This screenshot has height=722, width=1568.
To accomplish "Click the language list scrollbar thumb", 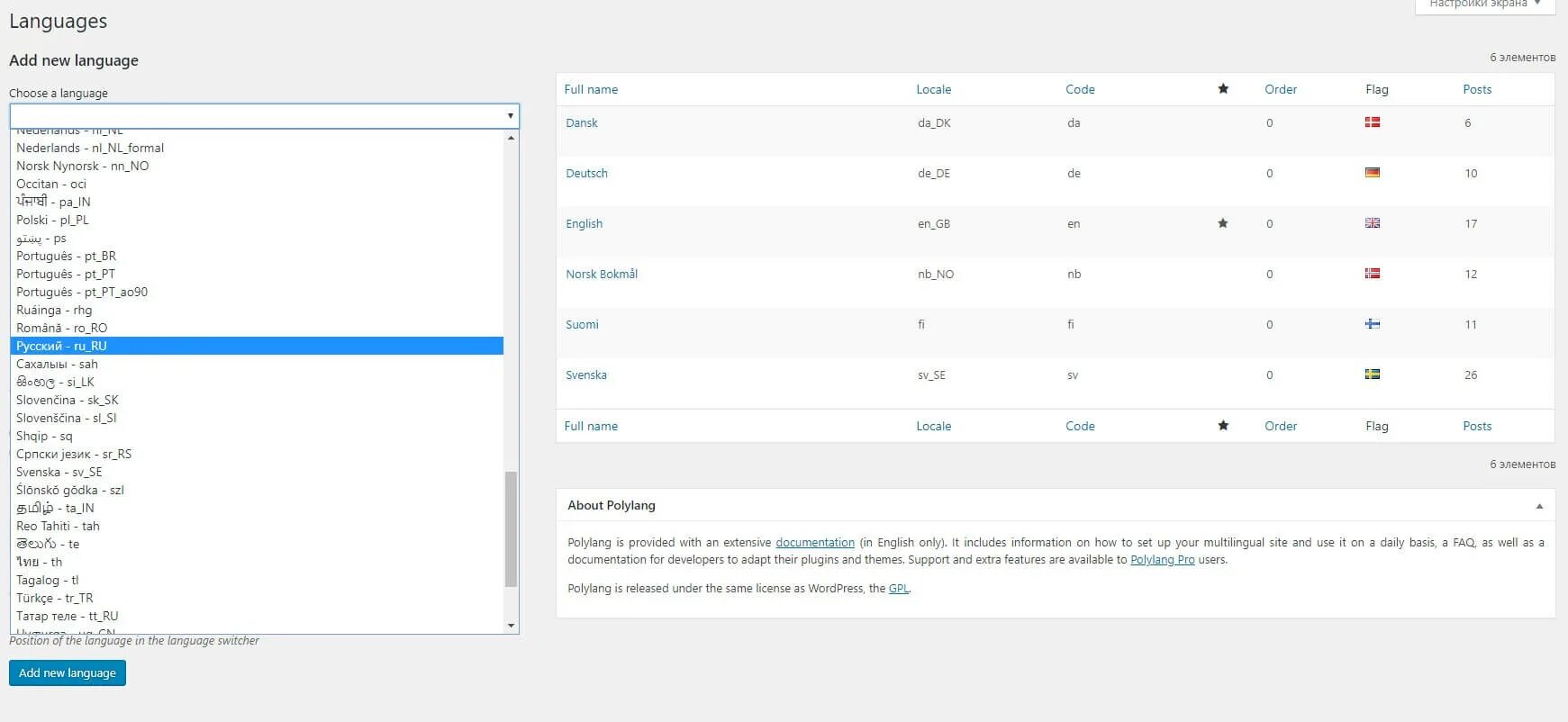I will [x=512, y=529].
